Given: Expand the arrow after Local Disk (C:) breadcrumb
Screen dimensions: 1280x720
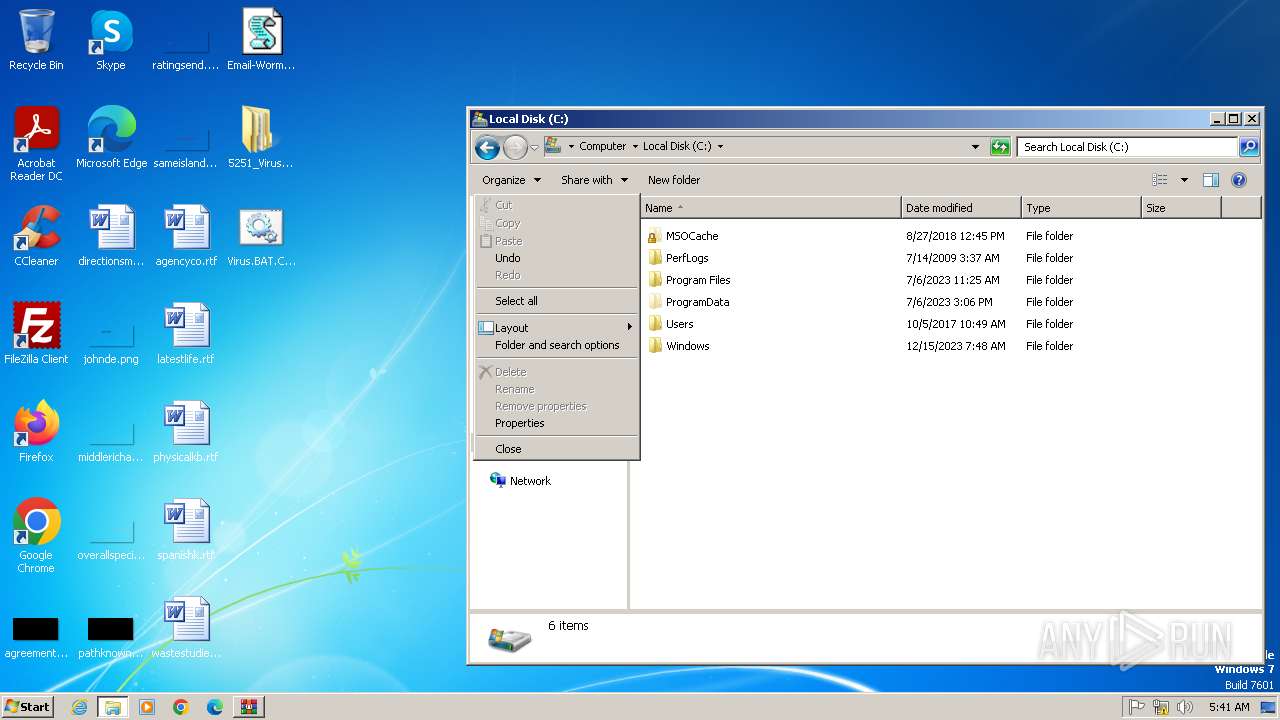Looking at the screenshot, I should (720, 146).
